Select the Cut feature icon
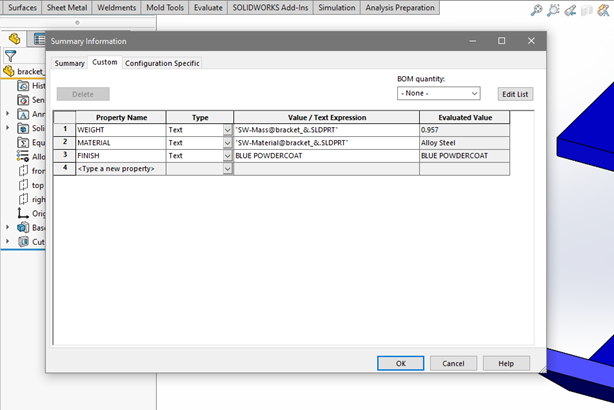The image size is (614, 410). pos(23,242)
